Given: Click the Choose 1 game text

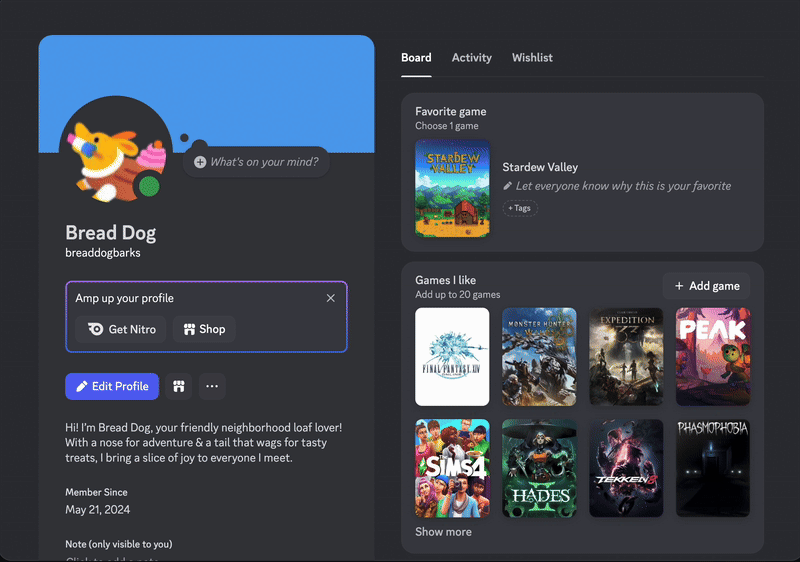Looking at the screenshot, I should tap(446, 126).
